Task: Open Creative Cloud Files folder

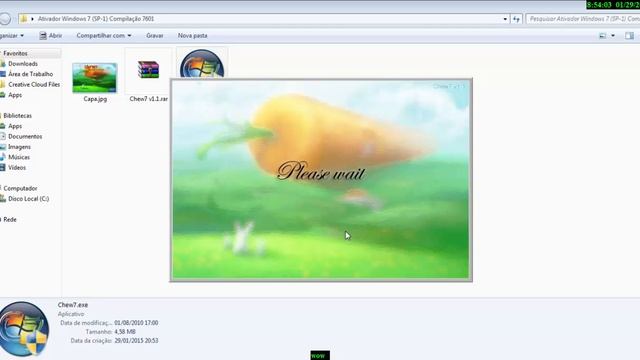Action: (34, 84)
